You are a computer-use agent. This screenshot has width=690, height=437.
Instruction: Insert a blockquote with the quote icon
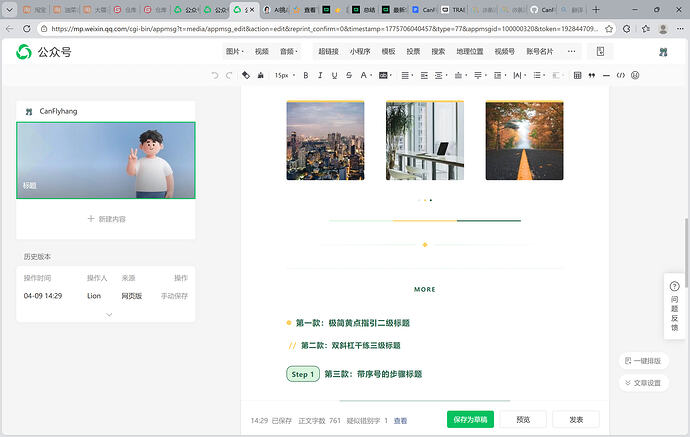click(590, 75)
